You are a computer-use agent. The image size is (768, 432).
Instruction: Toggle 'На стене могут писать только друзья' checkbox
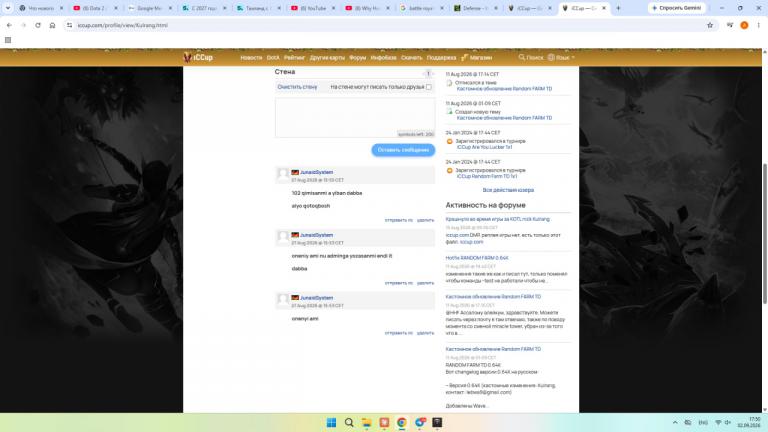[429, 87]
